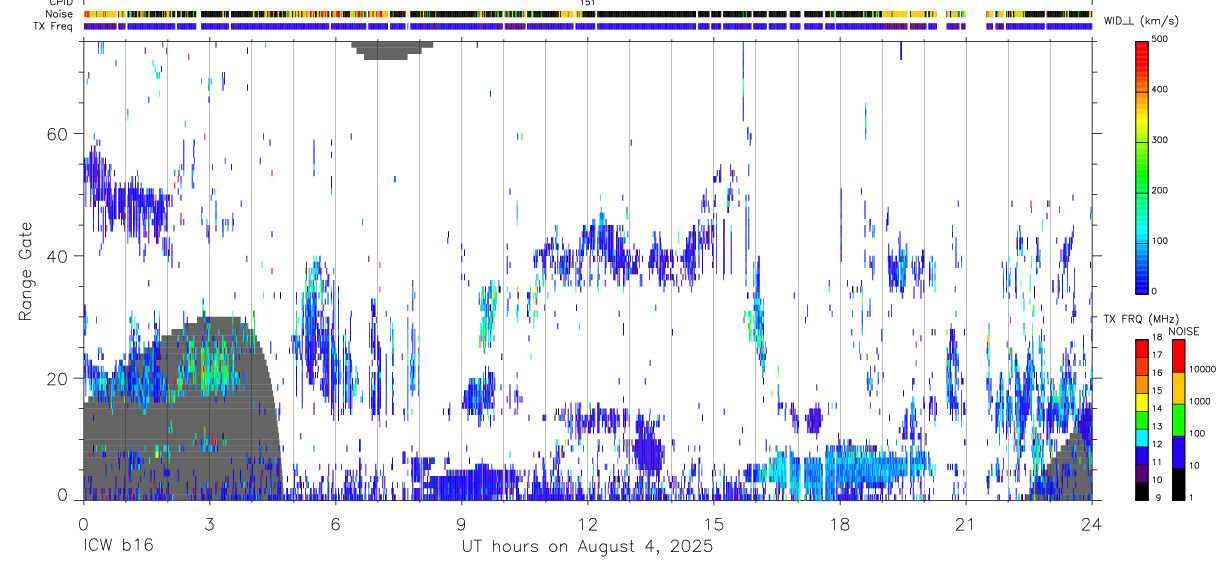Viewport: 1228px width, 567px height.
Task: Click the '1' value on NOISE legend
Action: [x=1191, y=498]
